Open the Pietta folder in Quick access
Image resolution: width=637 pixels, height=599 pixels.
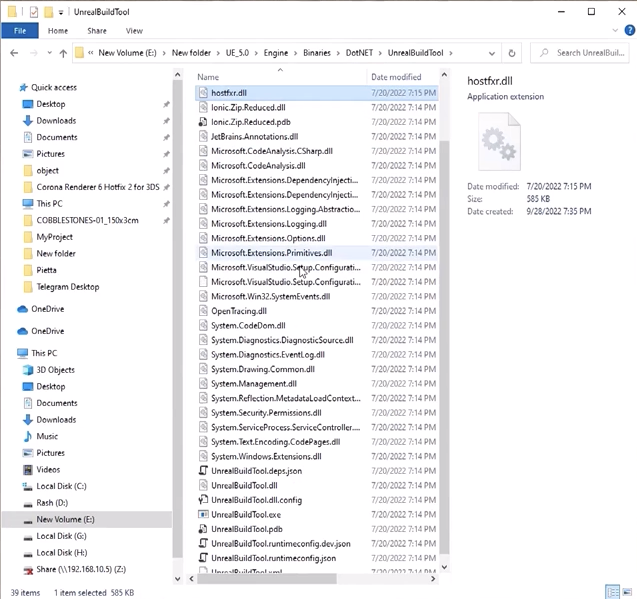point(46,270)
